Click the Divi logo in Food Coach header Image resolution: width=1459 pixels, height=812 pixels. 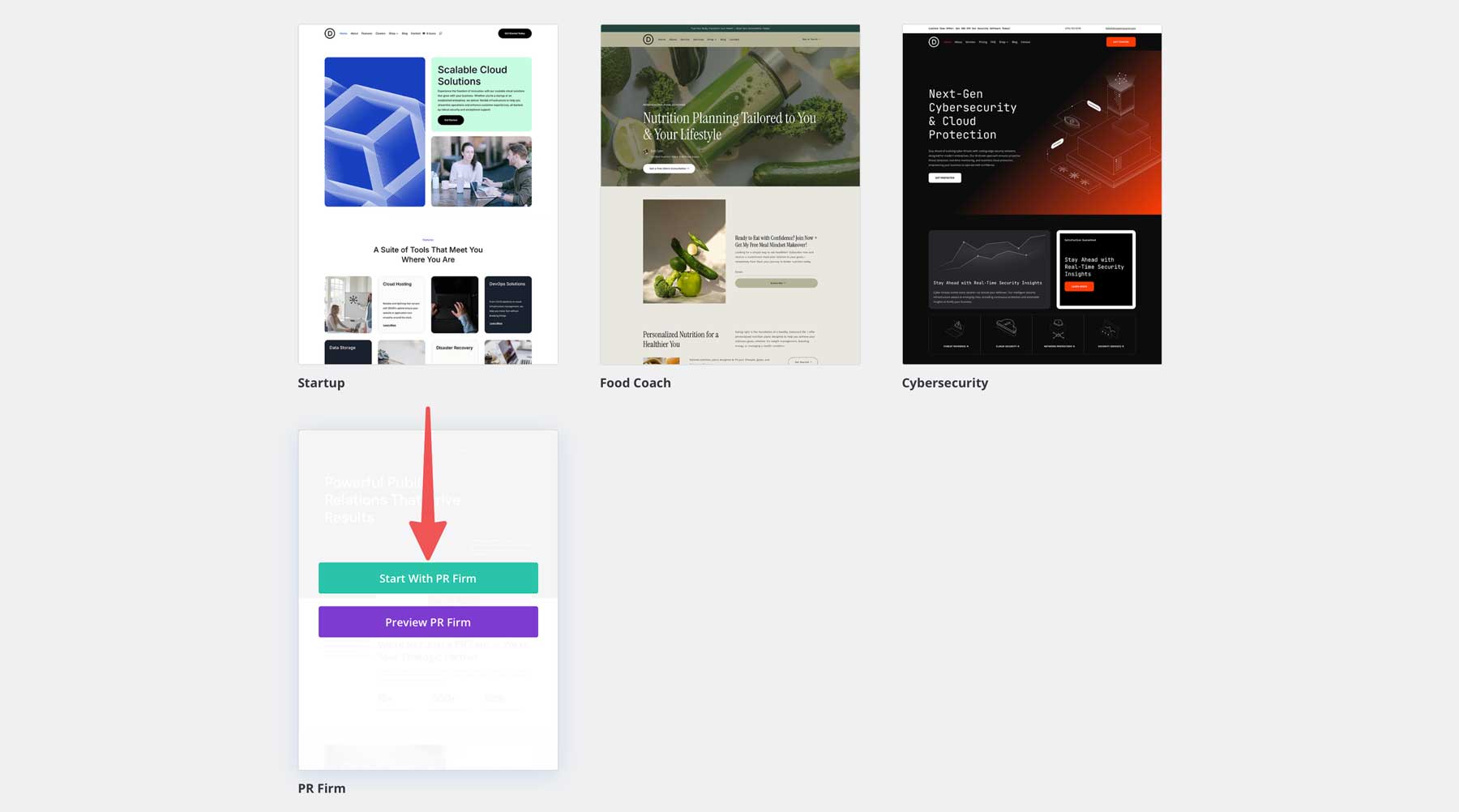648,39
